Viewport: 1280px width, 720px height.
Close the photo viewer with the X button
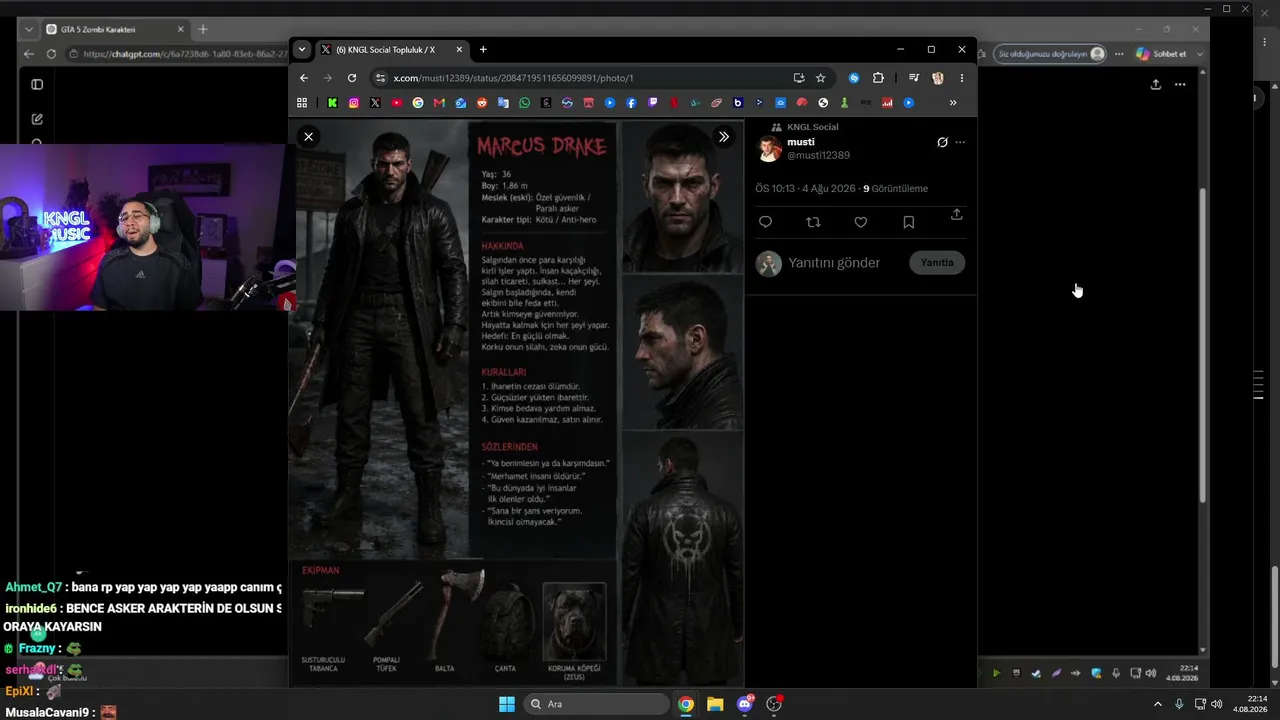[309, 137]
